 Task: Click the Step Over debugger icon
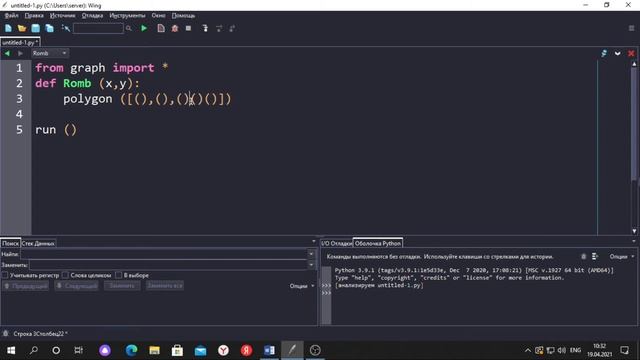click(x=219, y=28)
